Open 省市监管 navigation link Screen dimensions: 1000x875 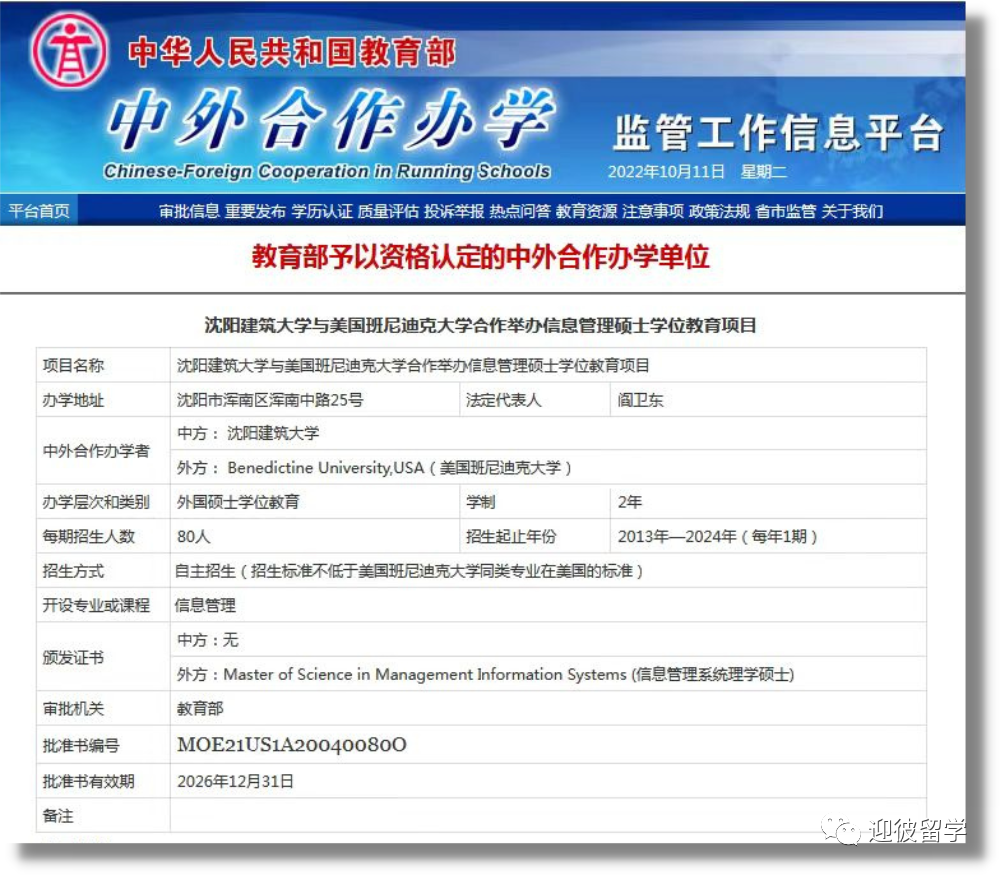[x=786, y=211]
